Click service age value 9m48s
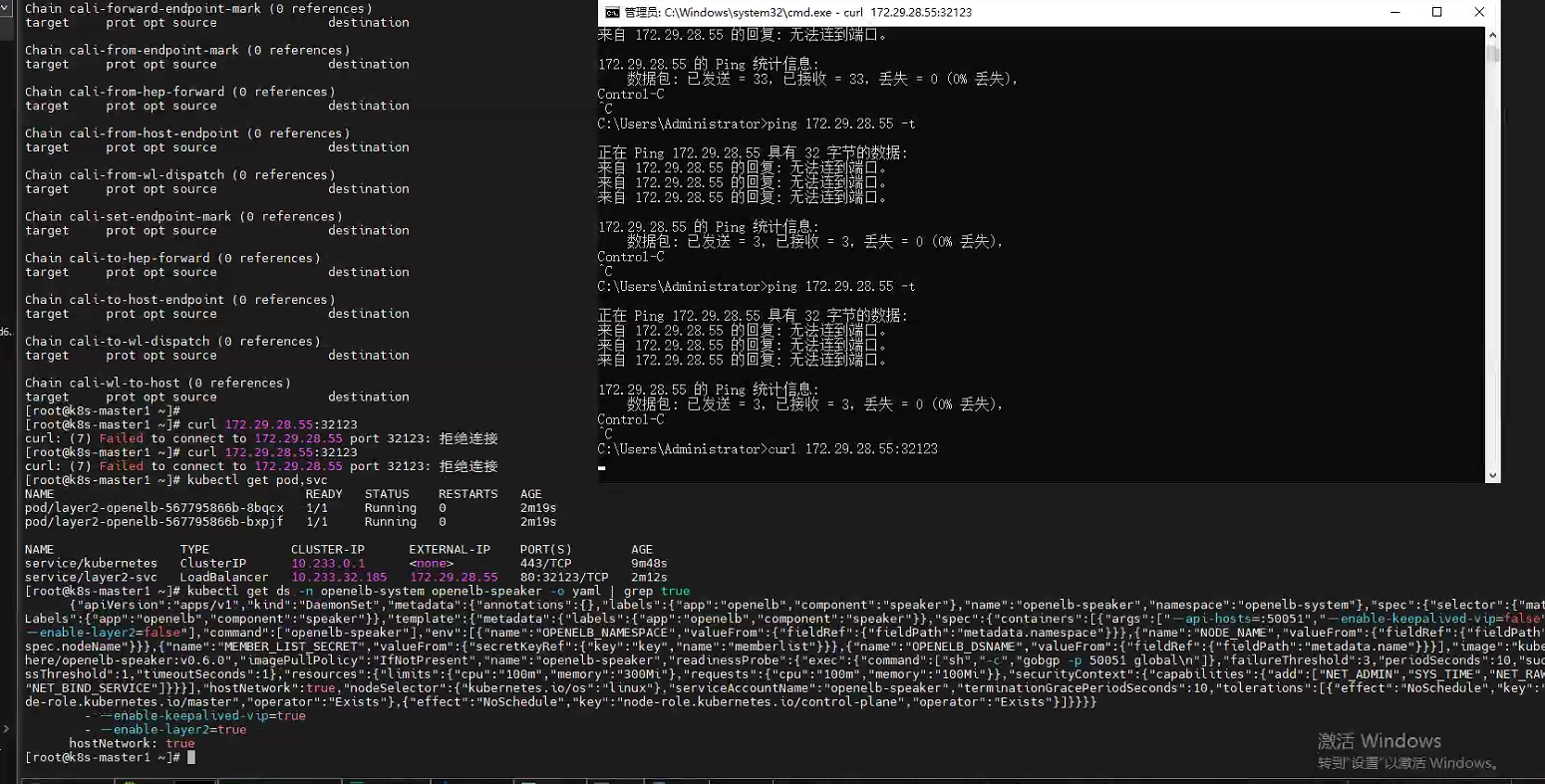1545x784 pixels. 649,564
